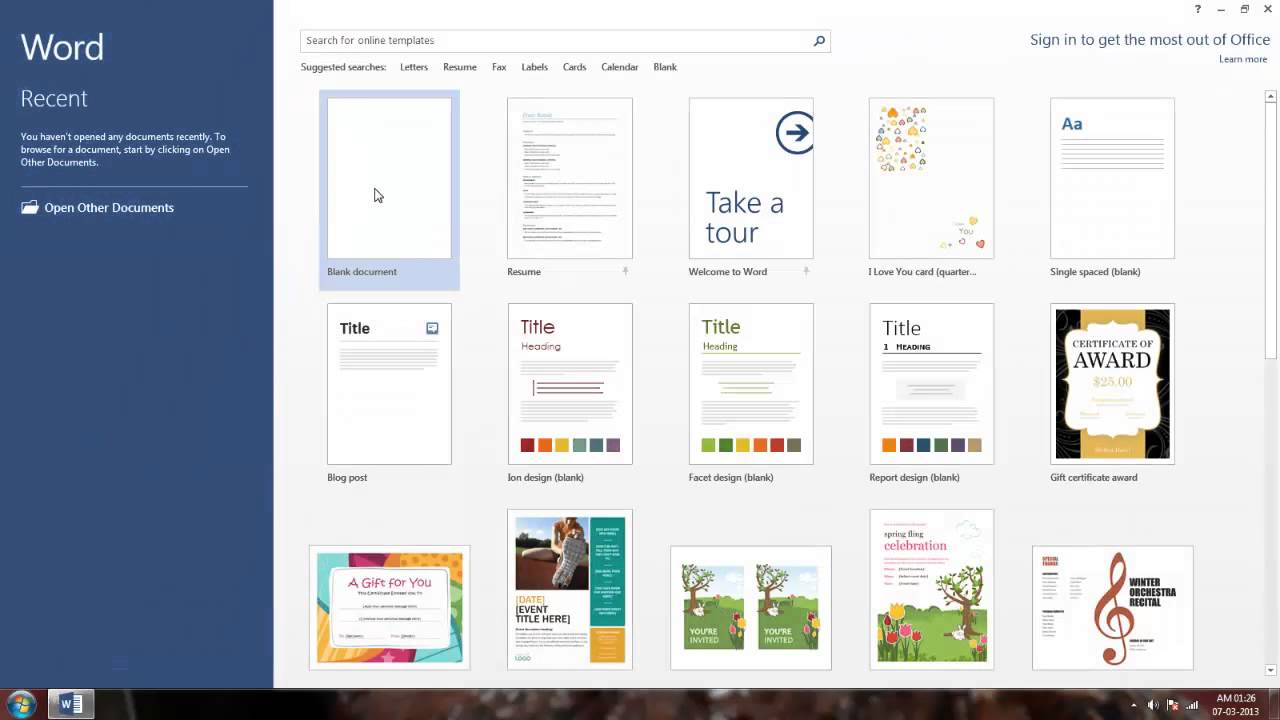Choose the Gift certificate award template
The image size is (1280, 720).
(x=1112, y=384)
